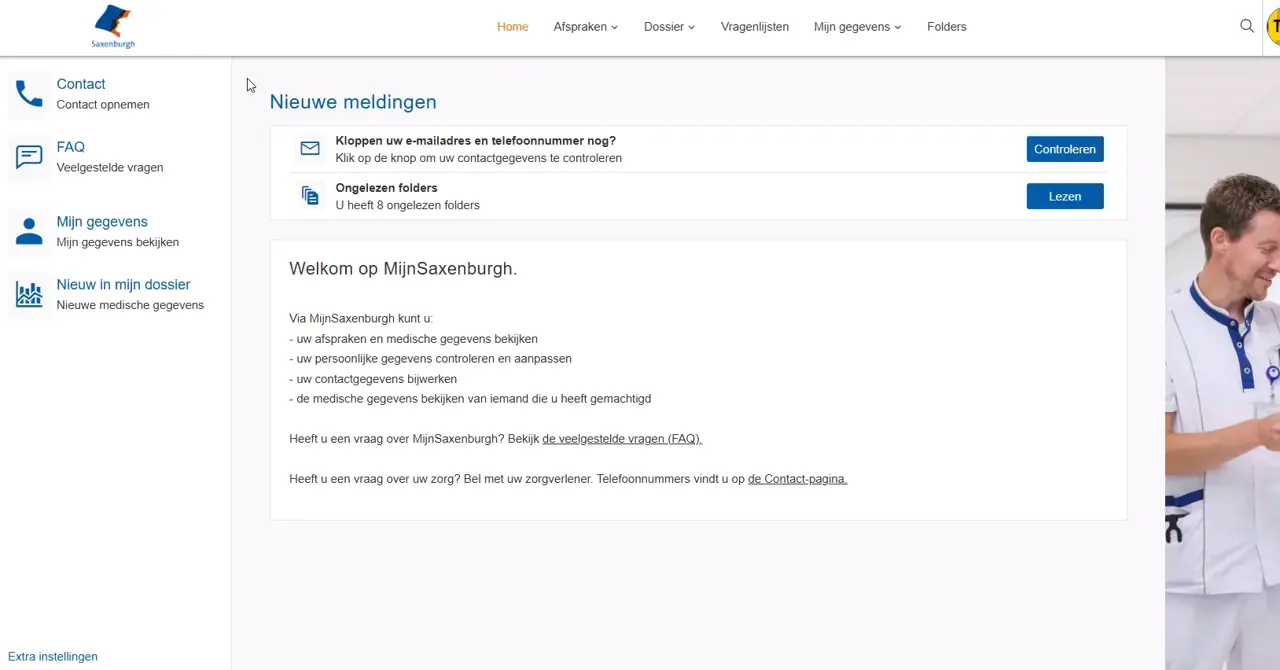Follow the 'de veelgestelde vragen (FAQ)' link
This screenshot has height=670, width=1280.
pyautogui.click(x=622, y=439)
